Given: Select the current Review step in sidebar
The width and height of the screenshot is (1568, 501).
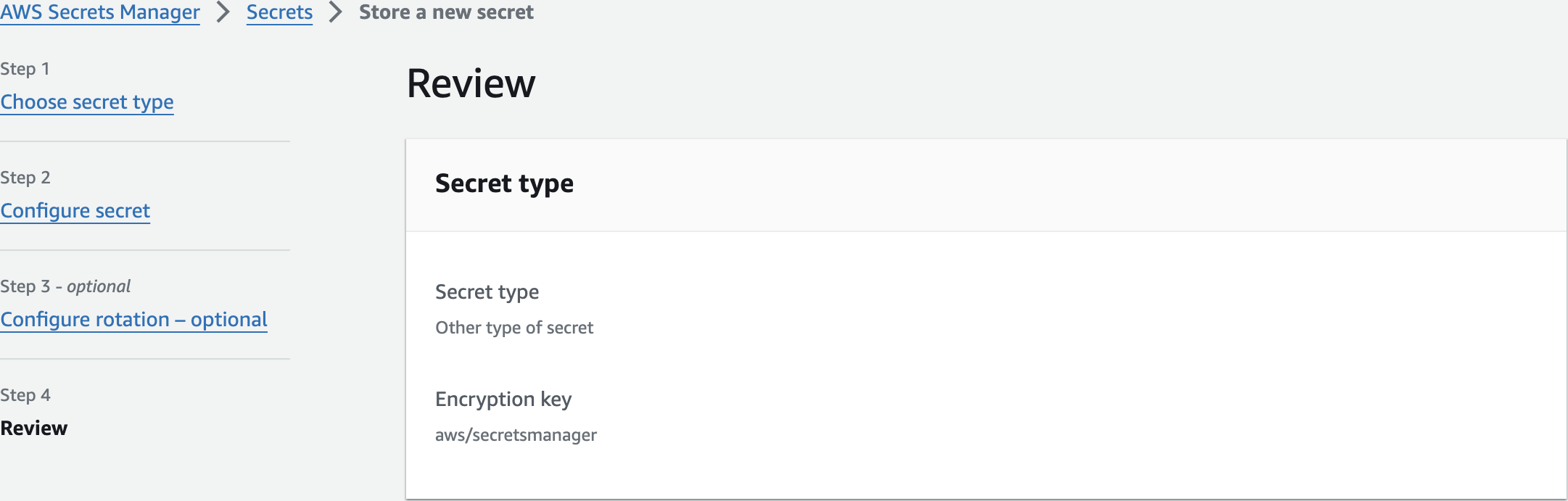Looking at the screenshot, I should point(34,428).
